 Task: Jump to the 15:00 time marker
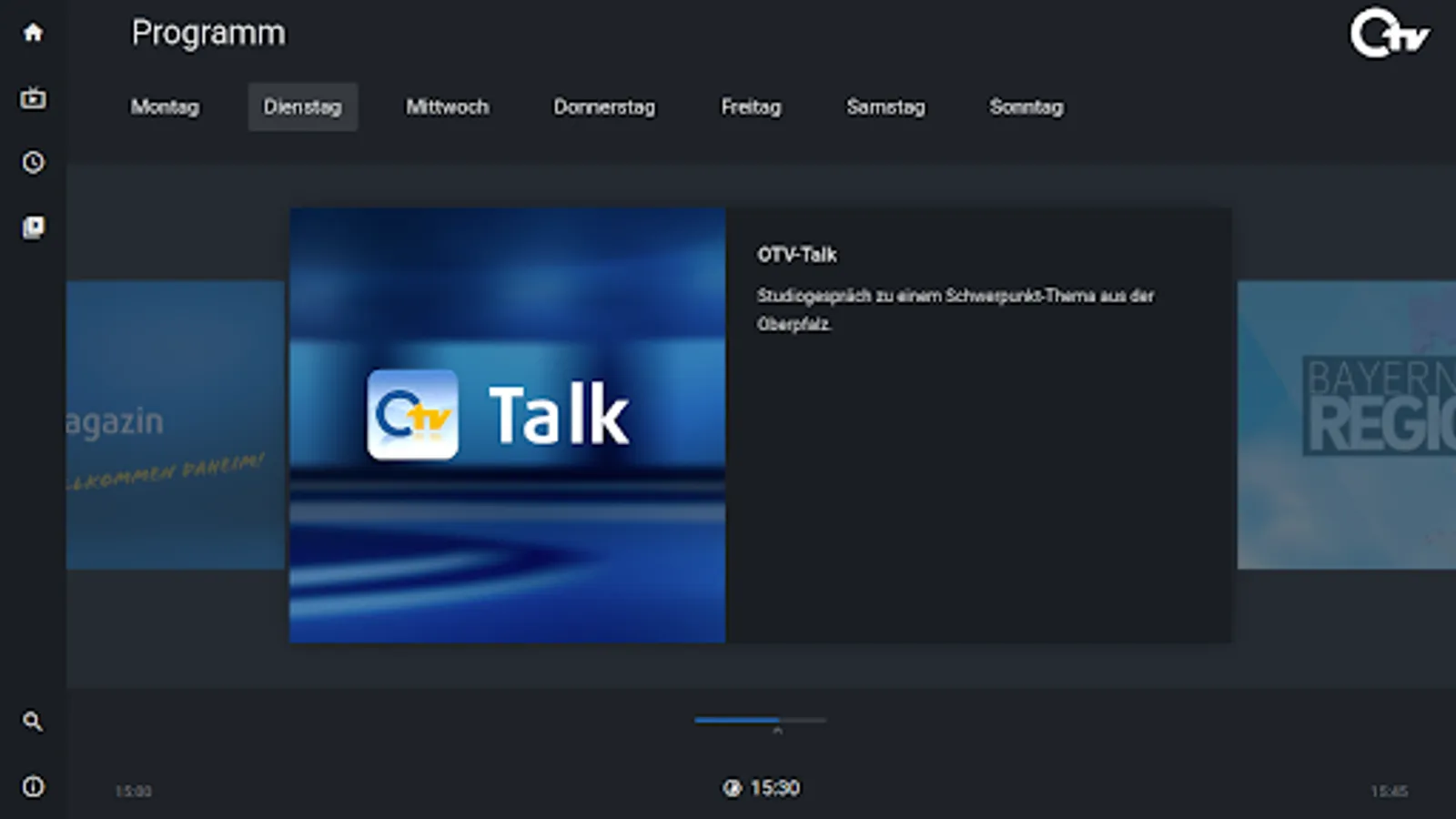coord(133,792)
